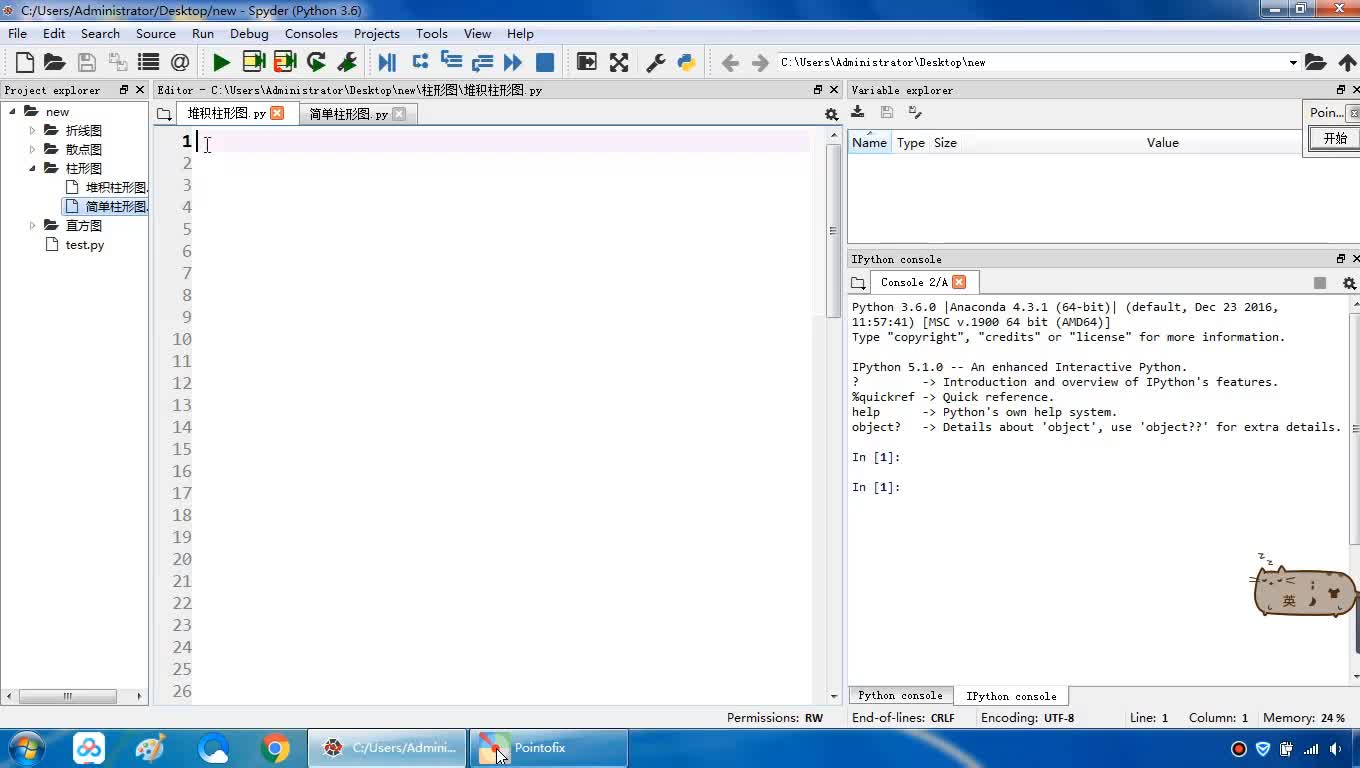The height and width of the screenshot is (768, 1360).
Task: Click the Python path manager icon
Action: [x=686, y=62]
